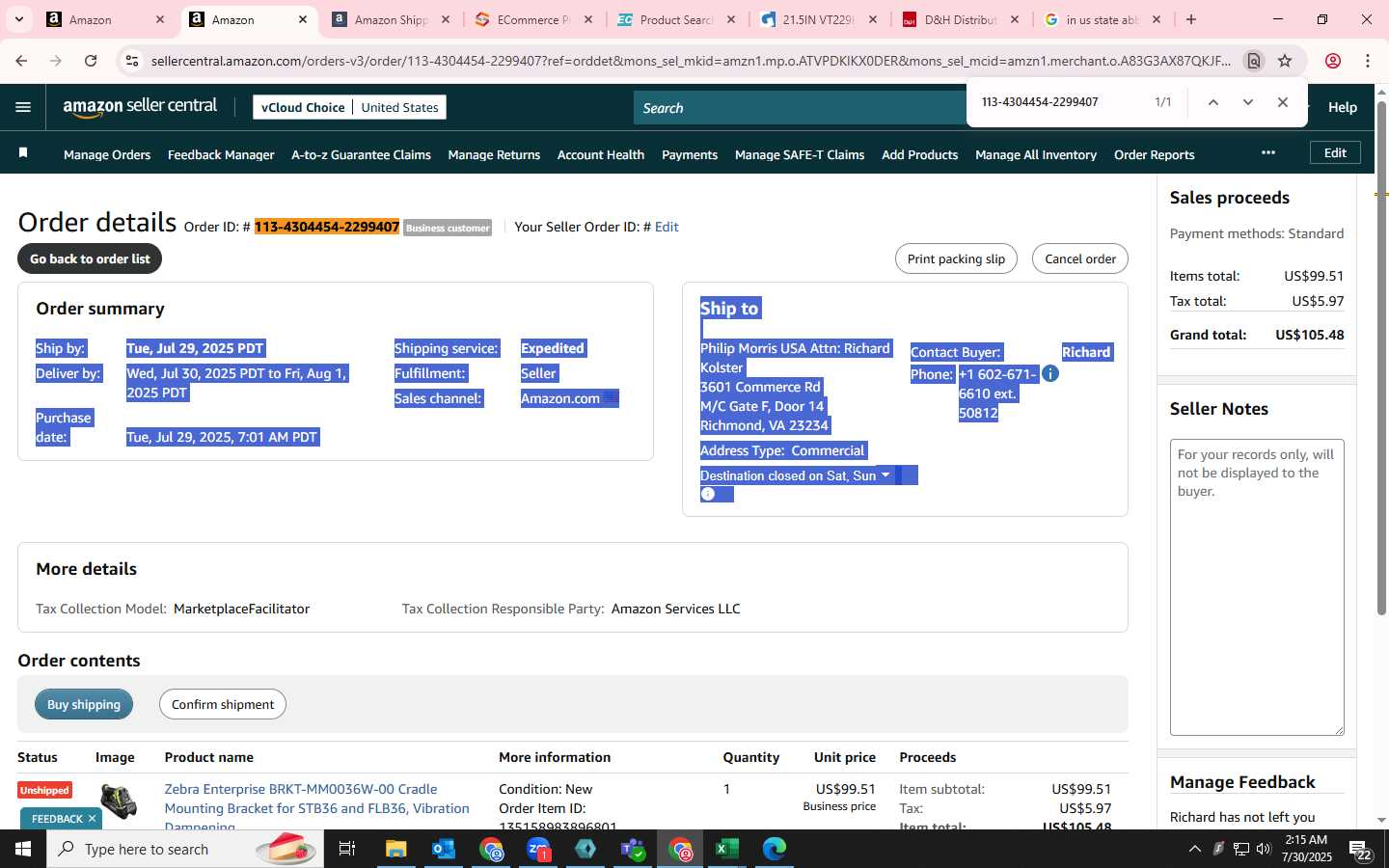Open the browser profile icon

1333,61
